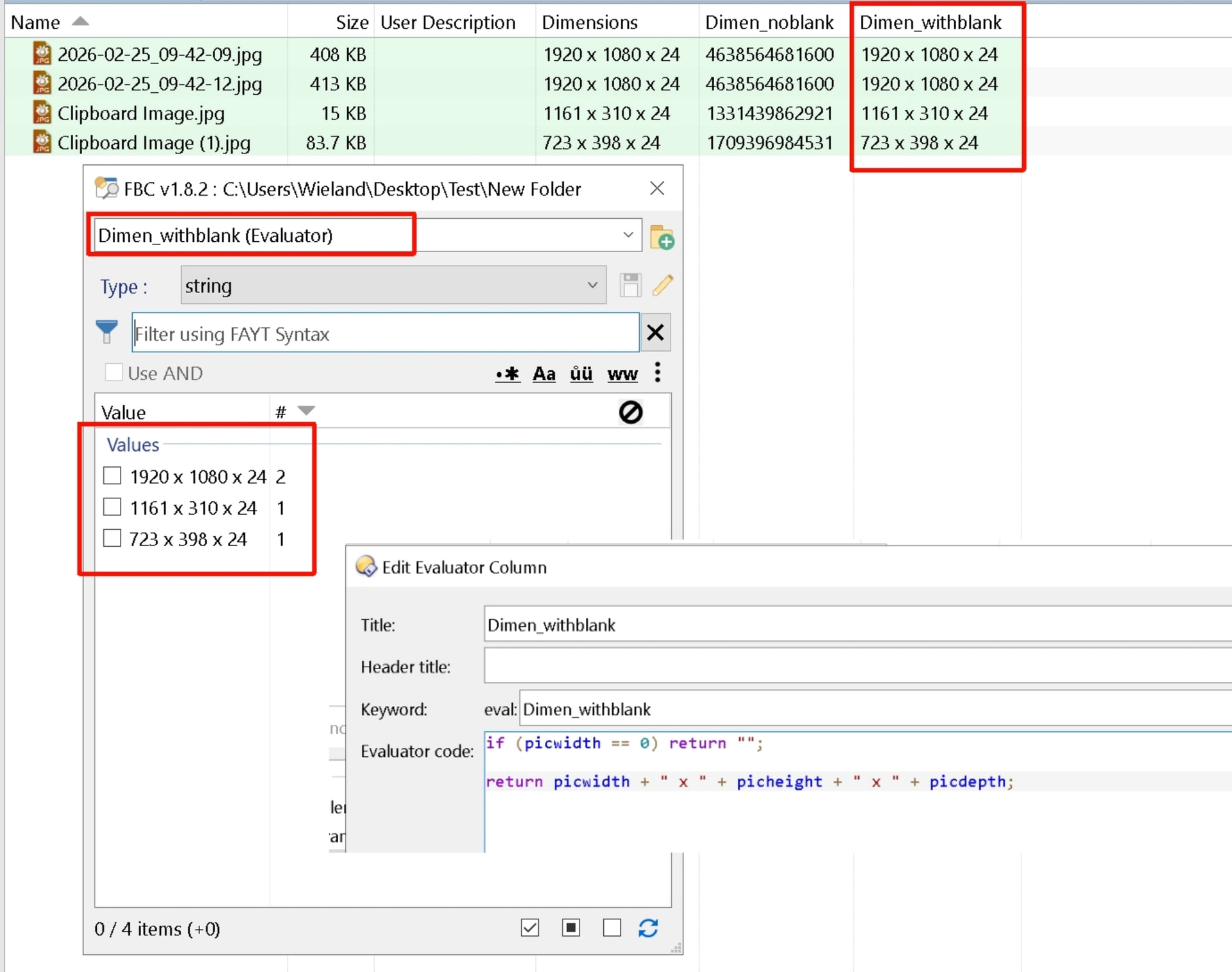Sort by the # count column arrow

click(x=306, y=411)
